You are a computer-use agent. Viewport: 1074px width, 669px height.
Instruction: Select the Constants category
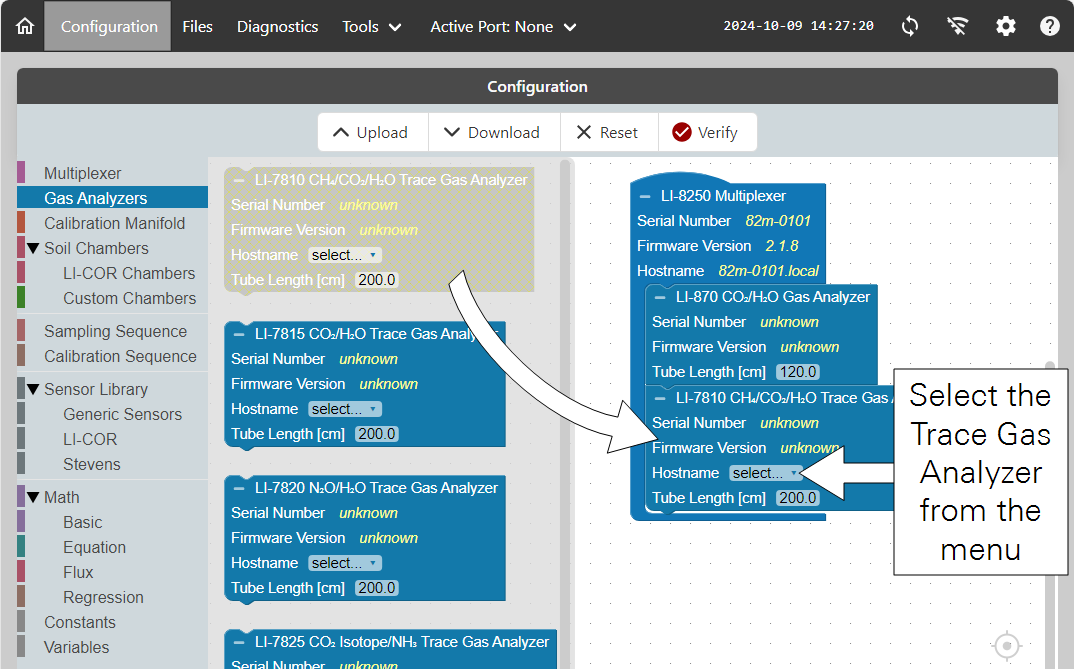pyautogui.click(x=79, y=622)
